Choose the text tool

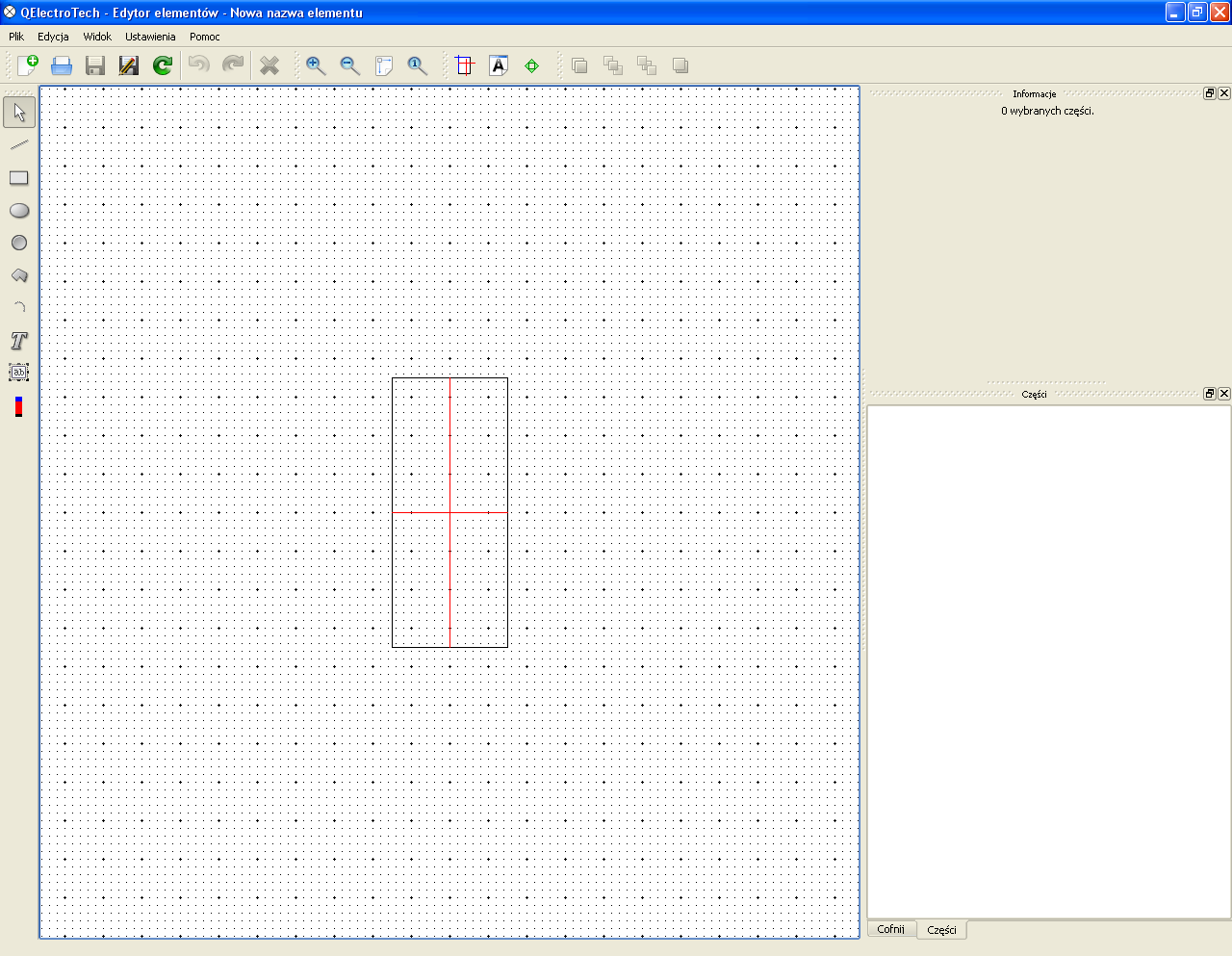point(19,341)
